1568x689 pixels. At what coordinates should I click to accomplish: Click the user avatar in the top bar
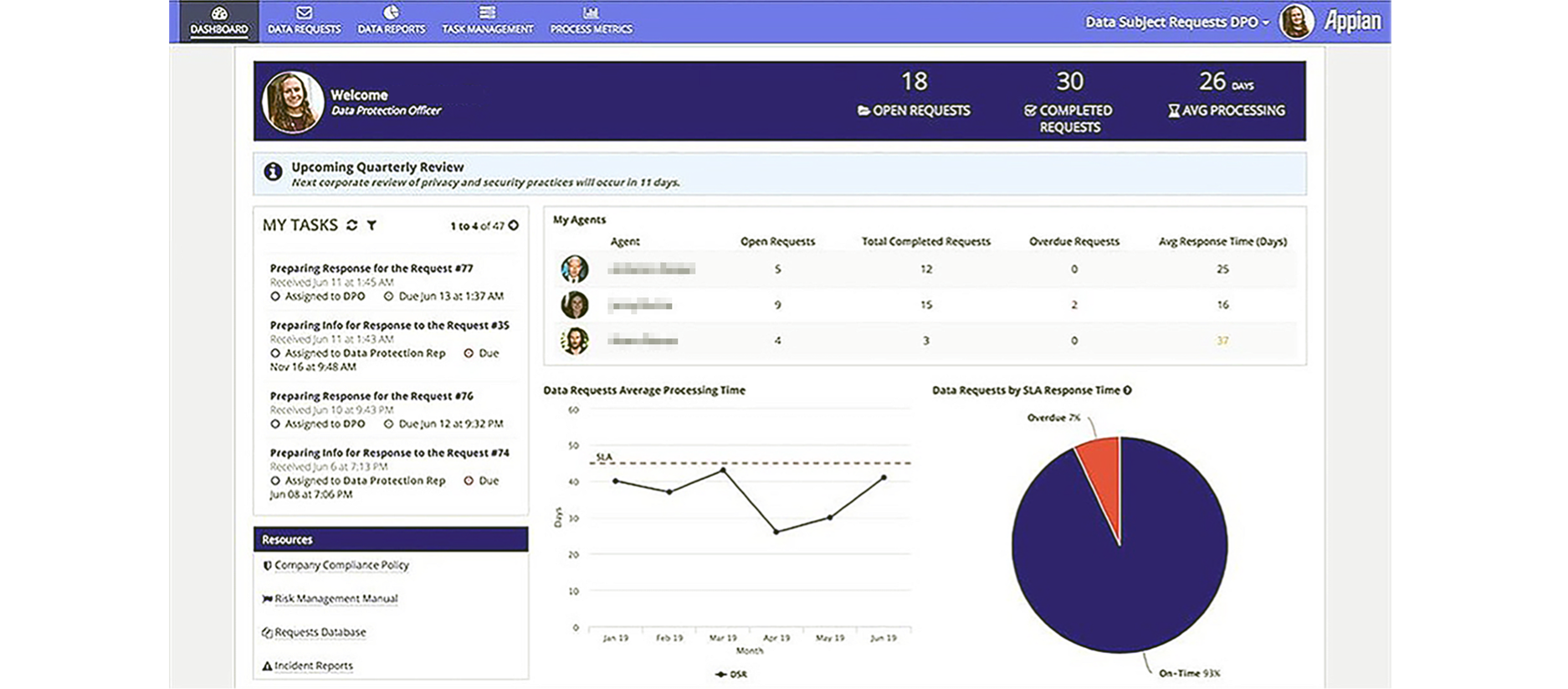(x=1296, y=22)
